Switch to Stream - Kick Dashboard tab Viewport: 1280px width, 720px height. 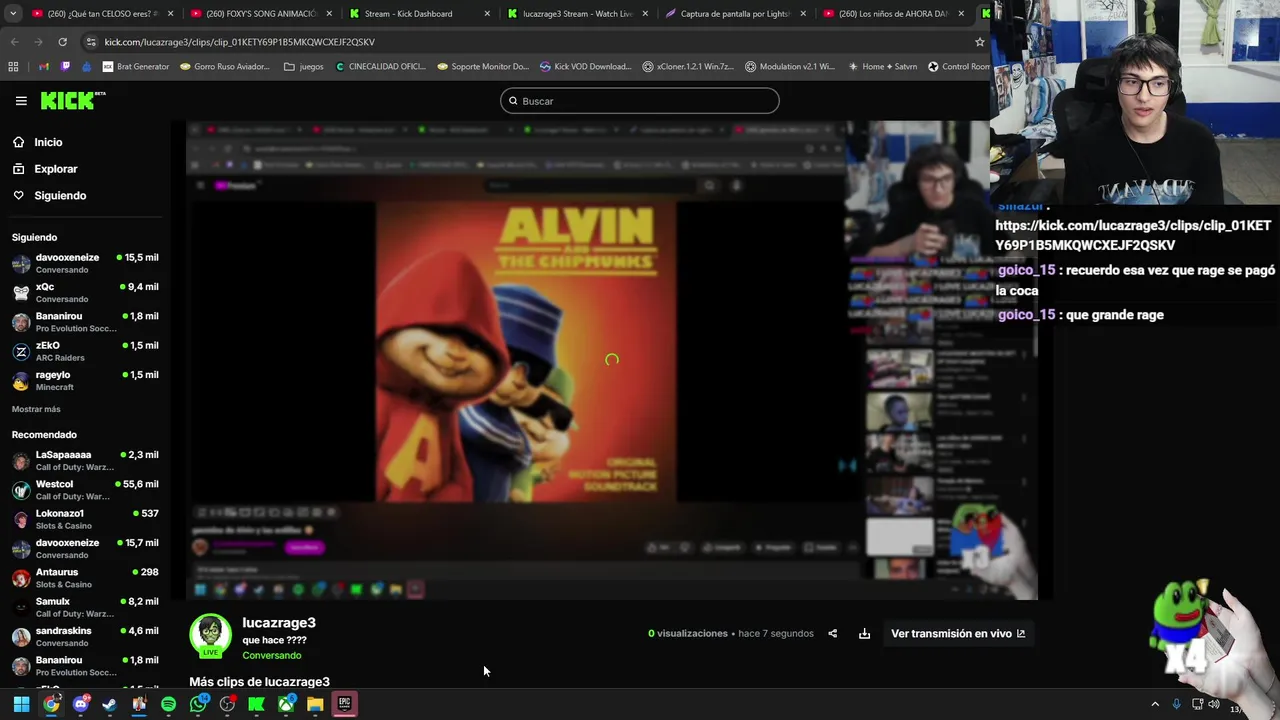click(x=418, y=14)
